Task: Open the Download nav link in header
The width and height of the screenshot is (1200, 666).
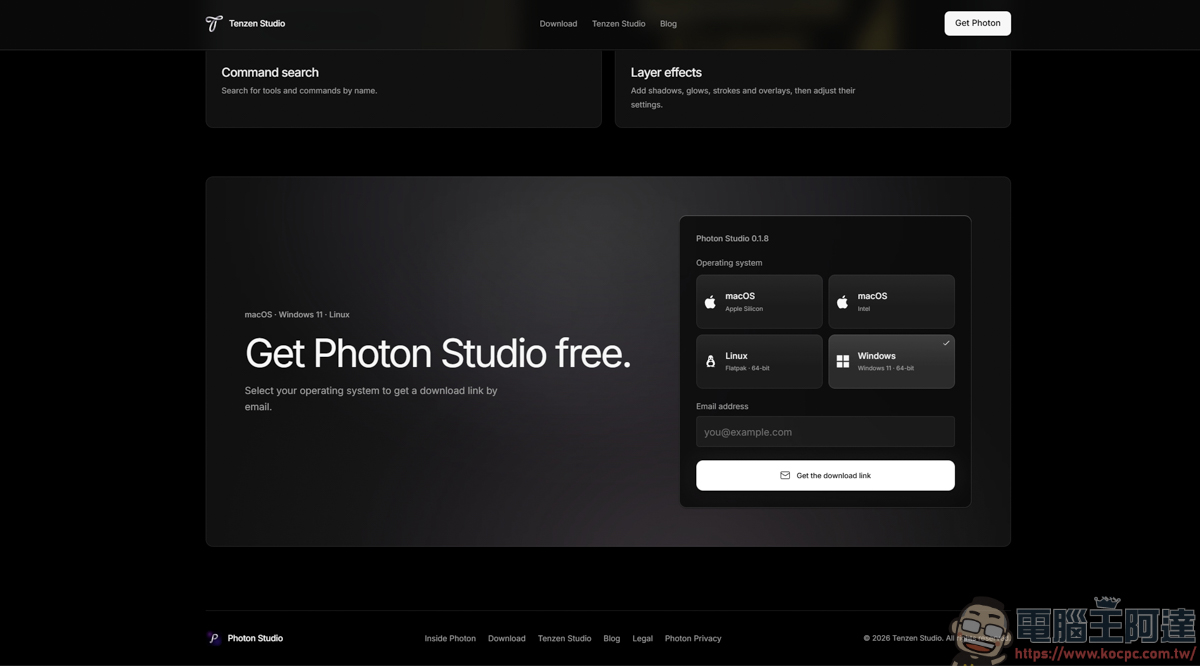Action: [558, 24]
